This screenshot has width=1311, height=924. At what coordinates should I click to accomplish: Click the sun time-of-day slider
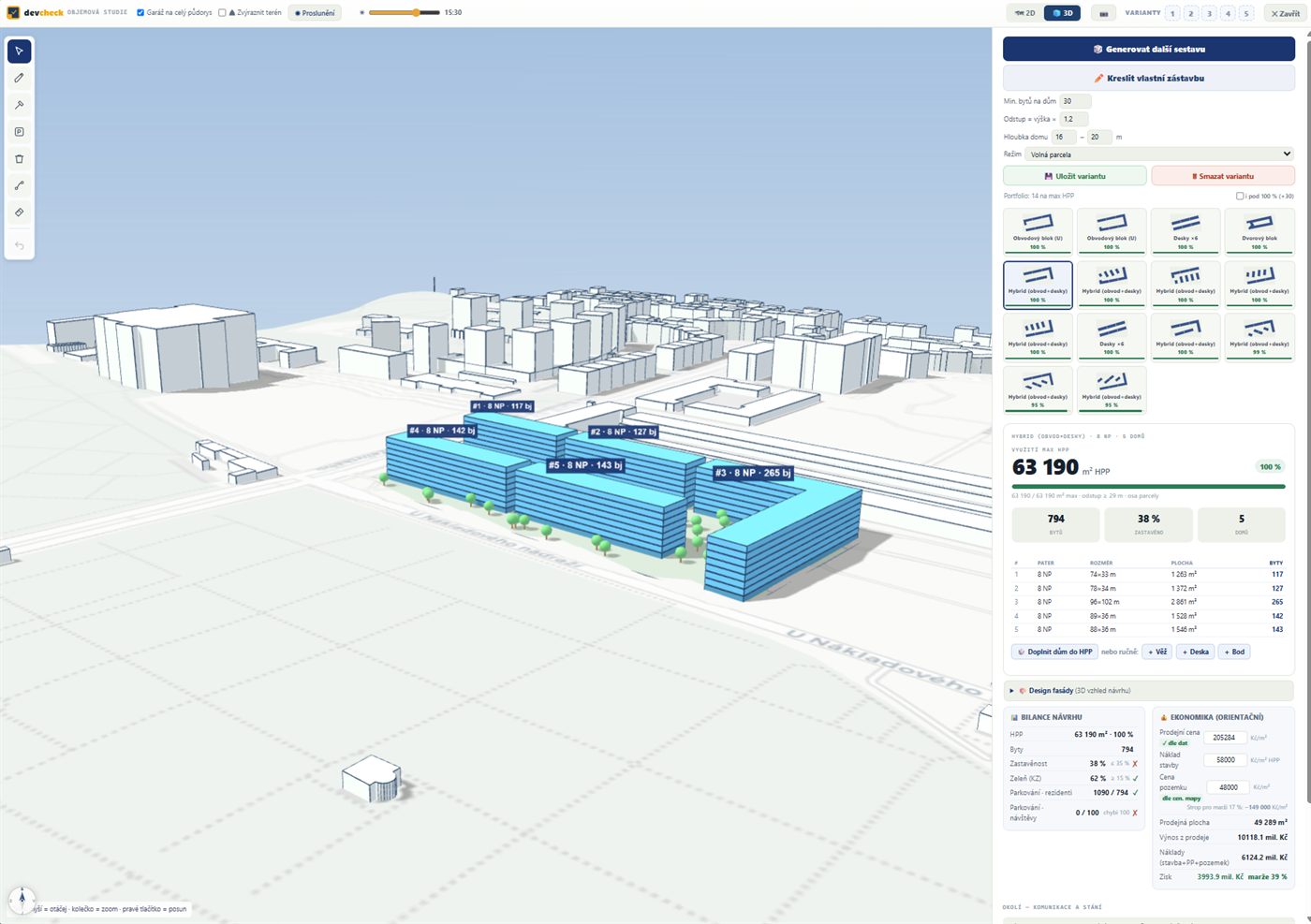(x=404, y=13)
